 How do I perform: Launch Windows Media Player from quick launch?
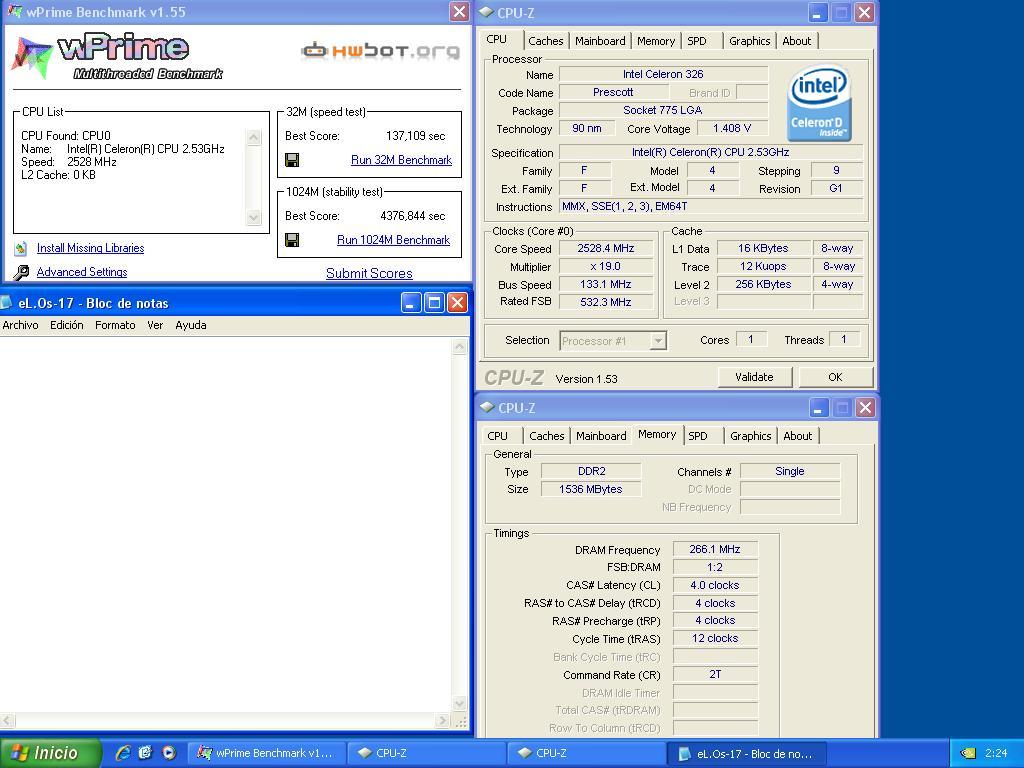point(168,753)
